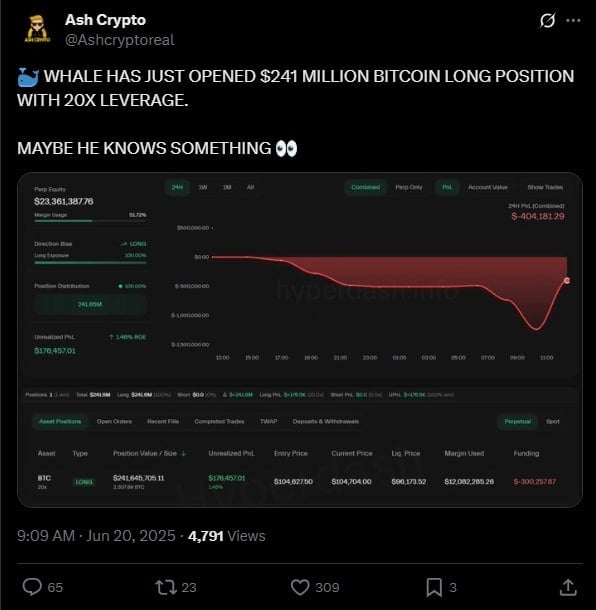Image resolution: width=596 pixels, height=610 pixels.
Task: Select the 24H time range
Action: [x=177, y=187]
